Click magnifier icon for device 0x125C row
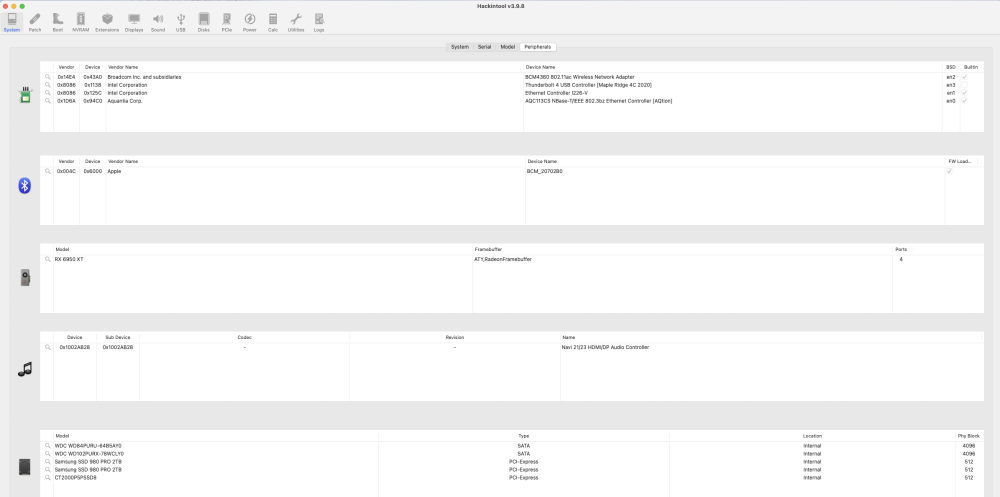 pos(47,93)
